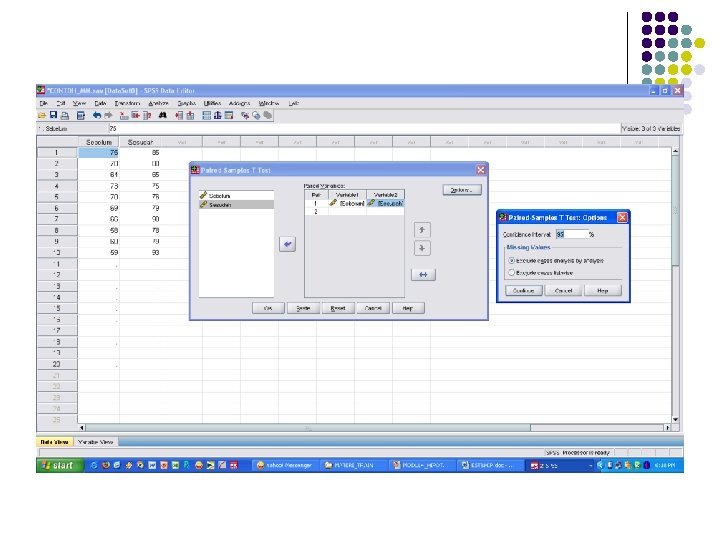720x540 pixels.
Task: Click the Select Cases toolbar icon
Action: (x=229, y=115)
